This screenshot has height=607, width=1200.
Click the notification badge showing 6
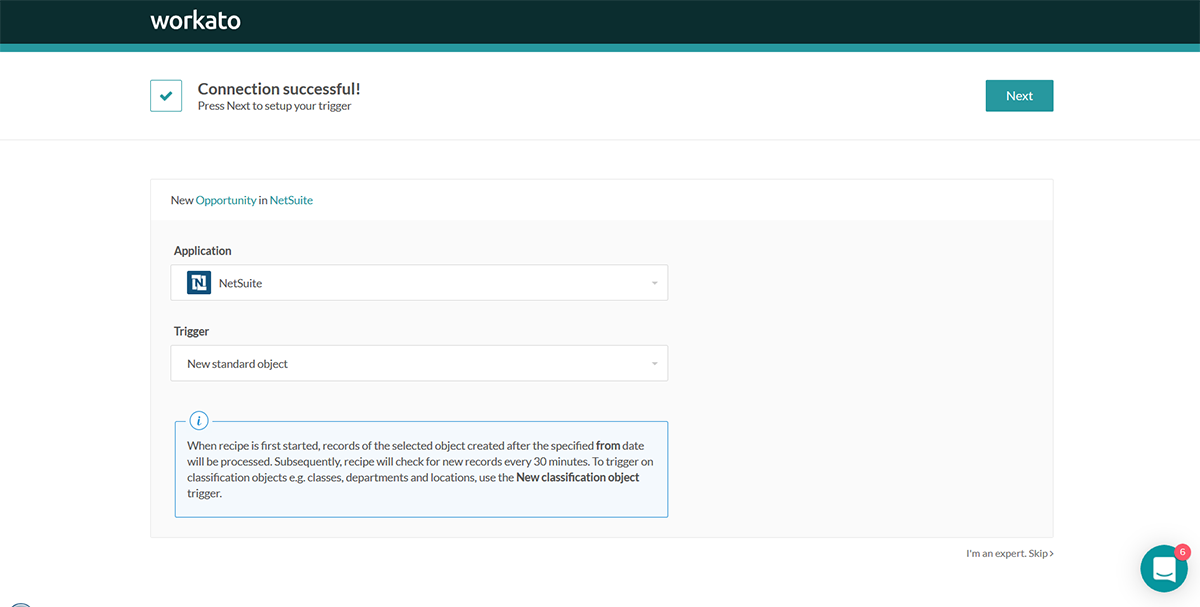click(x=1182, y=551)
